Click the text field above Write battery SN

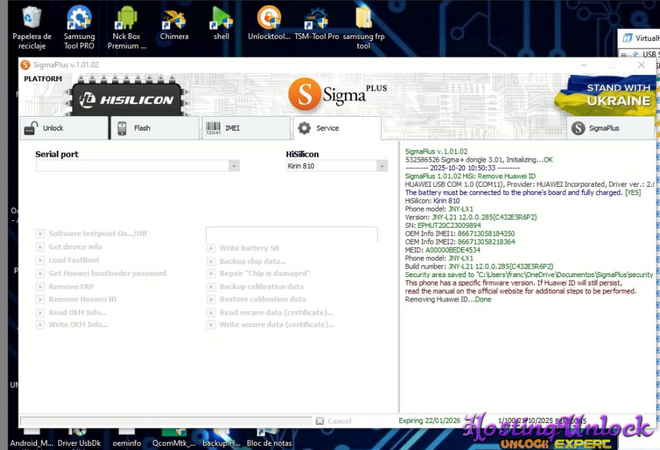pyautogui.click(x=291, y=234)
